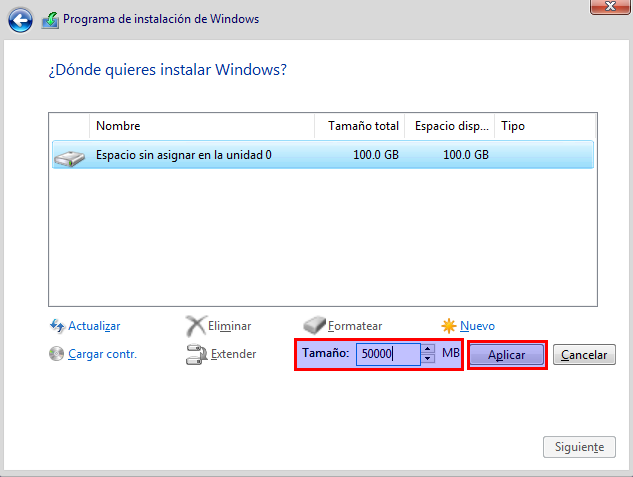Click the Extender option
Screen dimensions: 633x477
point(233,354)
